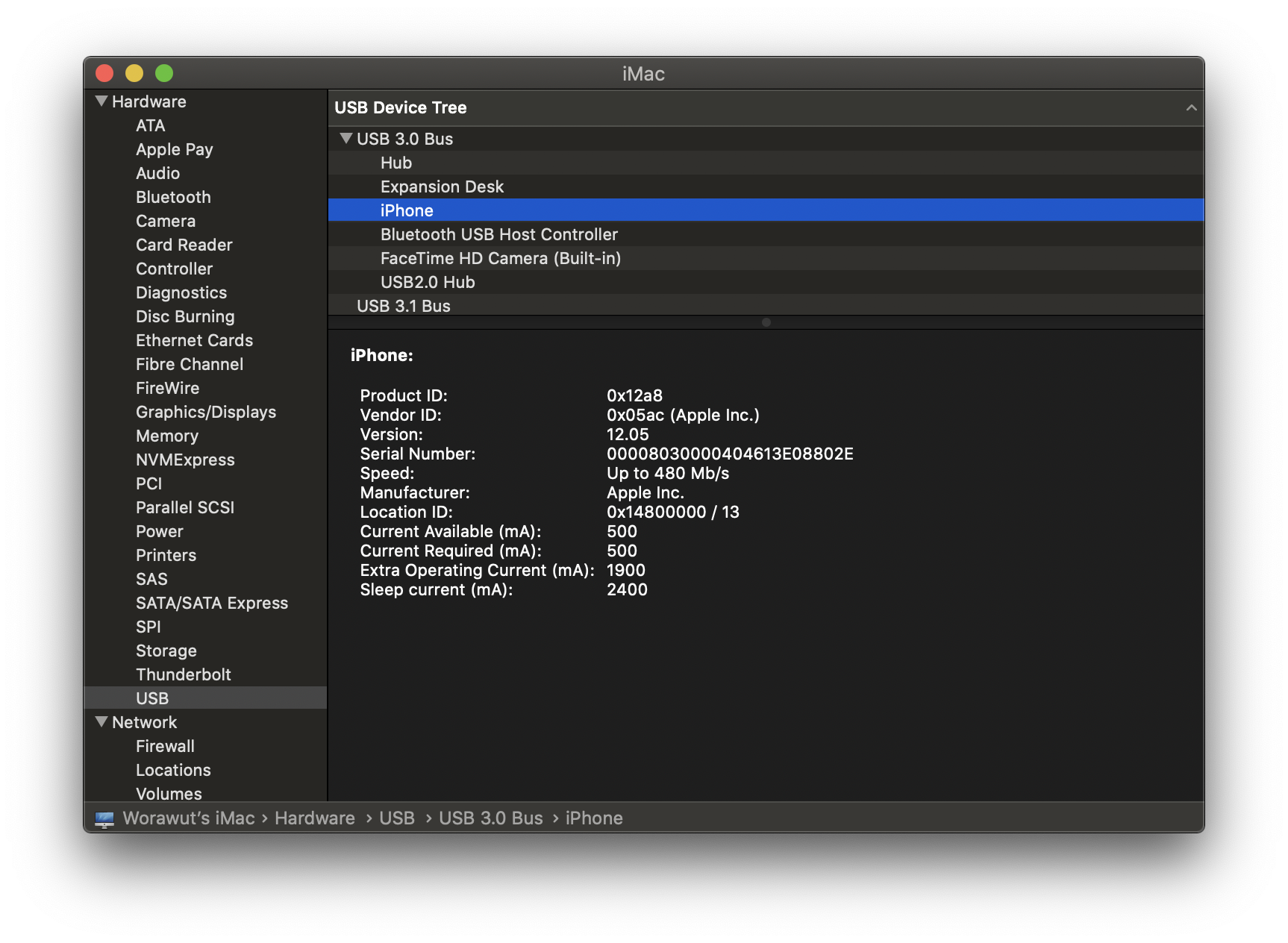1288x943 pixels.
Task: Click the Vendor ID value 0x05ac (Apple Inc.)
Action: (x=683, y=415)
